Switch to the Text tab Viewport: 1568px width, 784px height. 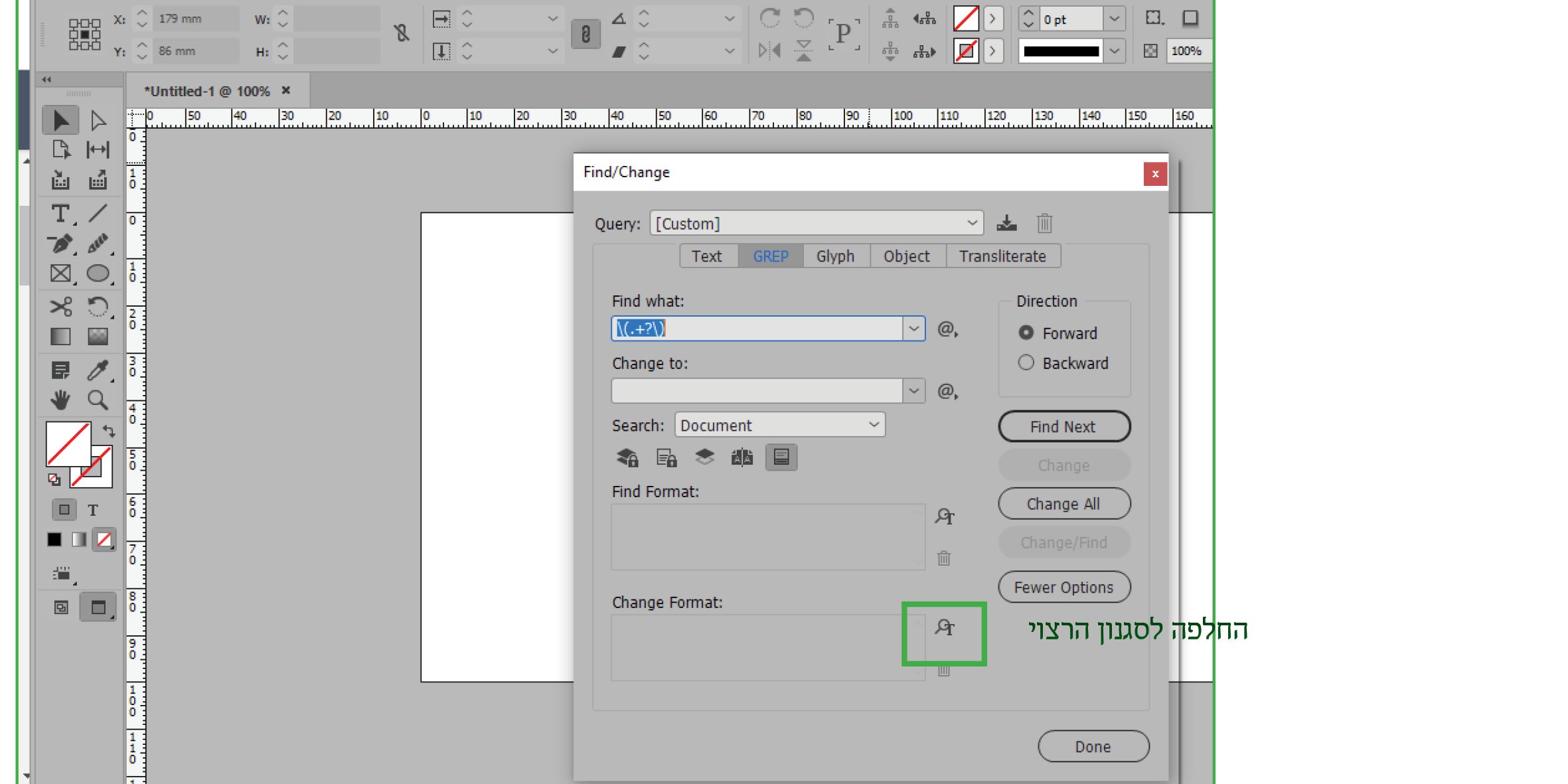point(706,256)
